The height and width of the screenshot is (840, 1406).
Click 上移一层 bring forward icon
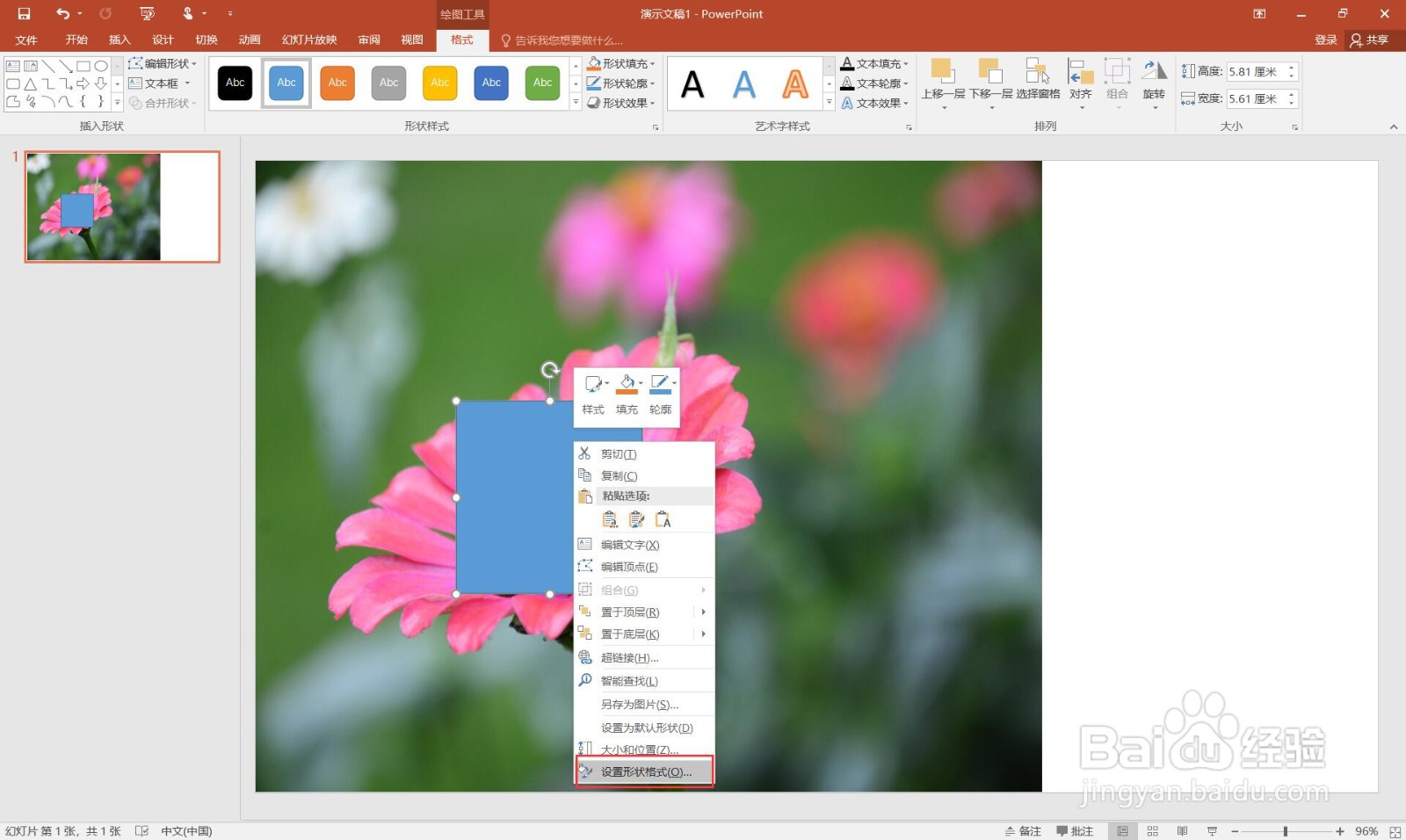point(942,70)
